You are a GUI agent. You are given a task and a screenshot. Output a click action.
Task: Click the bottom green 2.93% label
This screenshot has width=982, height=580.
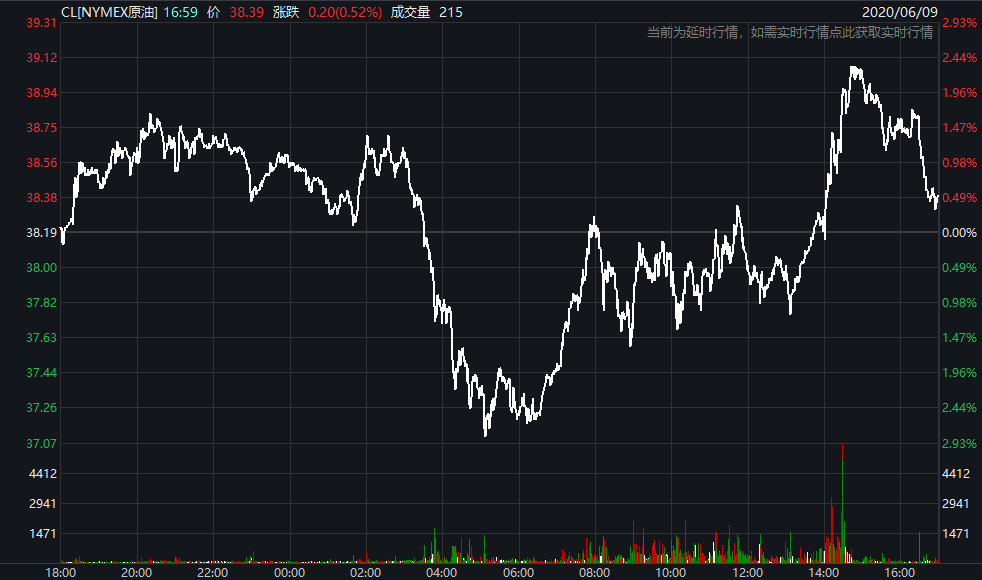959,443
